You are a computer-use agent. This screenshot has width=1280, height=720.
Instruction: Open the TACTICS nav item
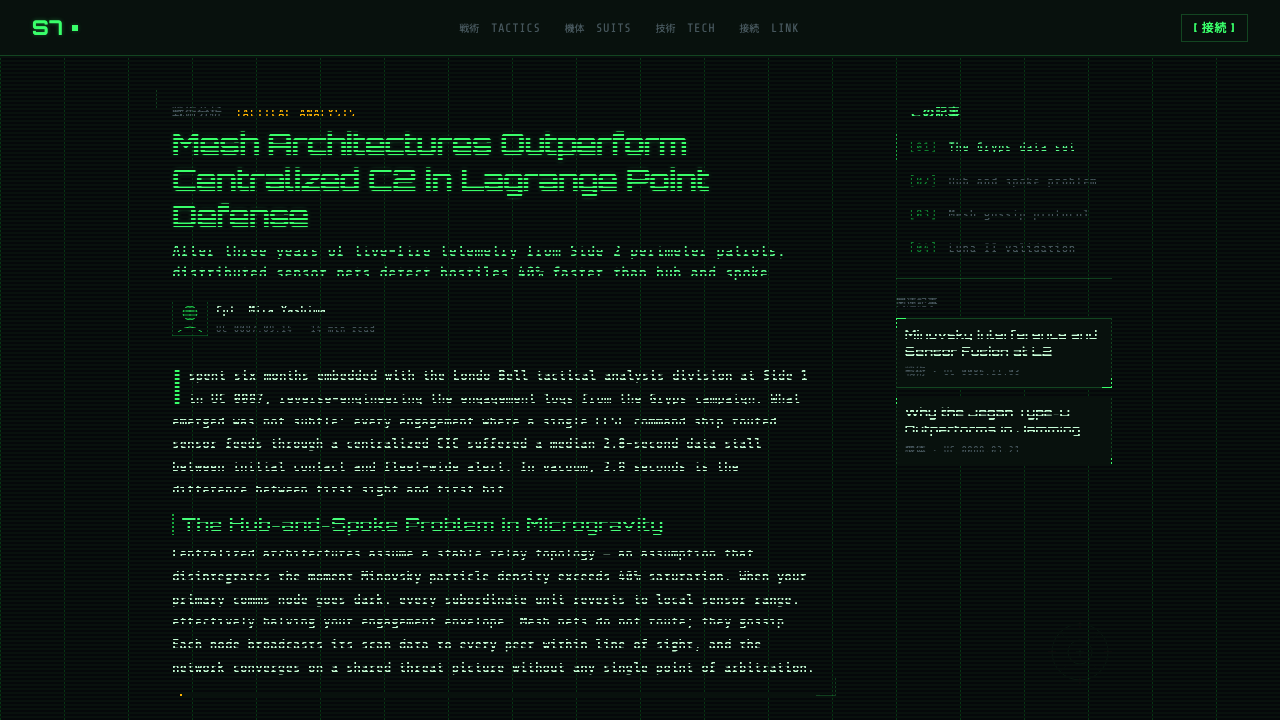click(x=500, y=28)
